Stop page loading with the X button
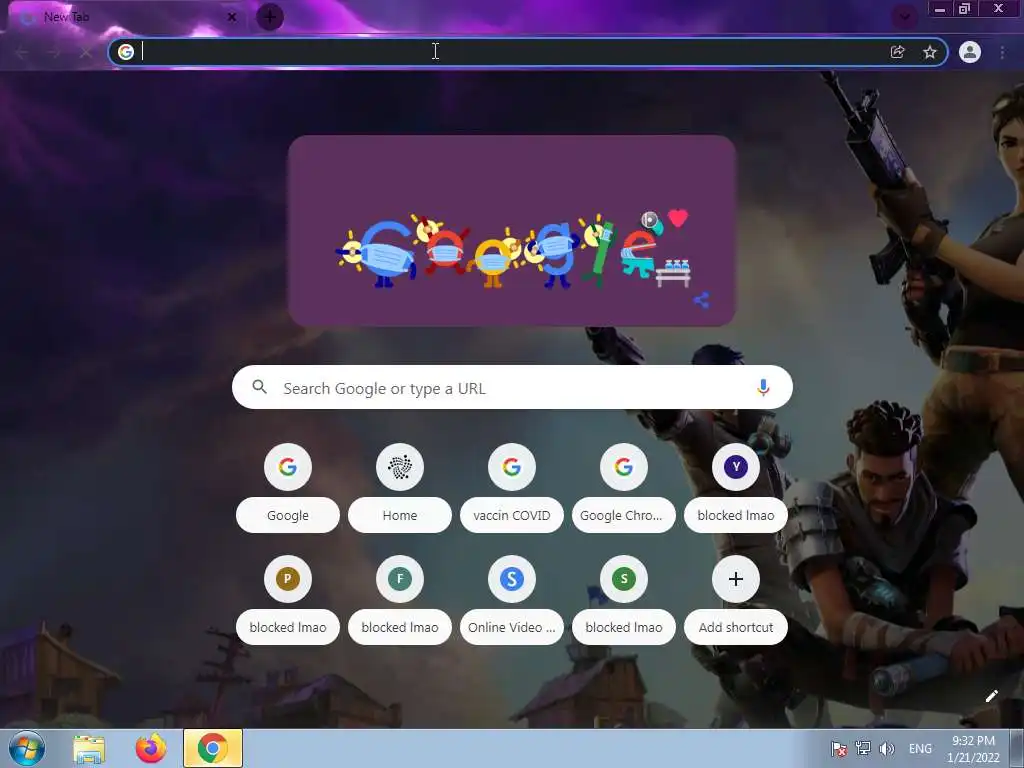Viewport: 1024px width, 768px height. pyautogui.click(x=86, y=52)
